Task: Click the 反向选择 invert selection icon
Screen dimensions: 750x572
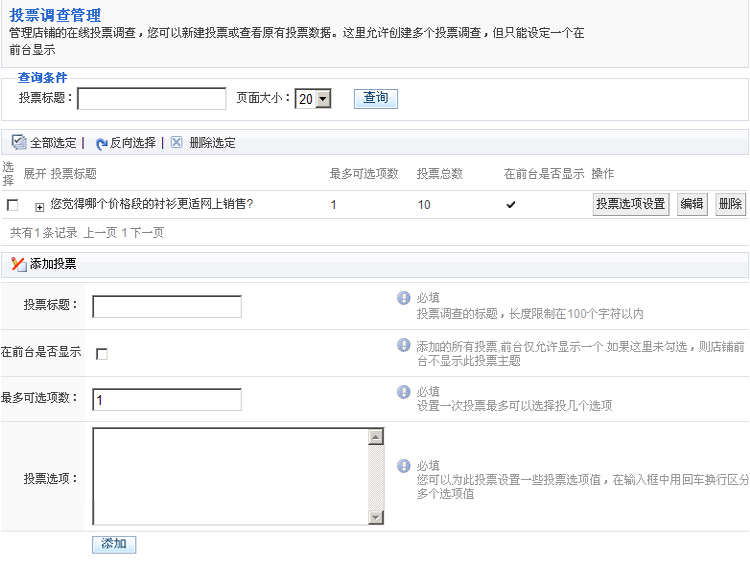Action: point(101,143)
